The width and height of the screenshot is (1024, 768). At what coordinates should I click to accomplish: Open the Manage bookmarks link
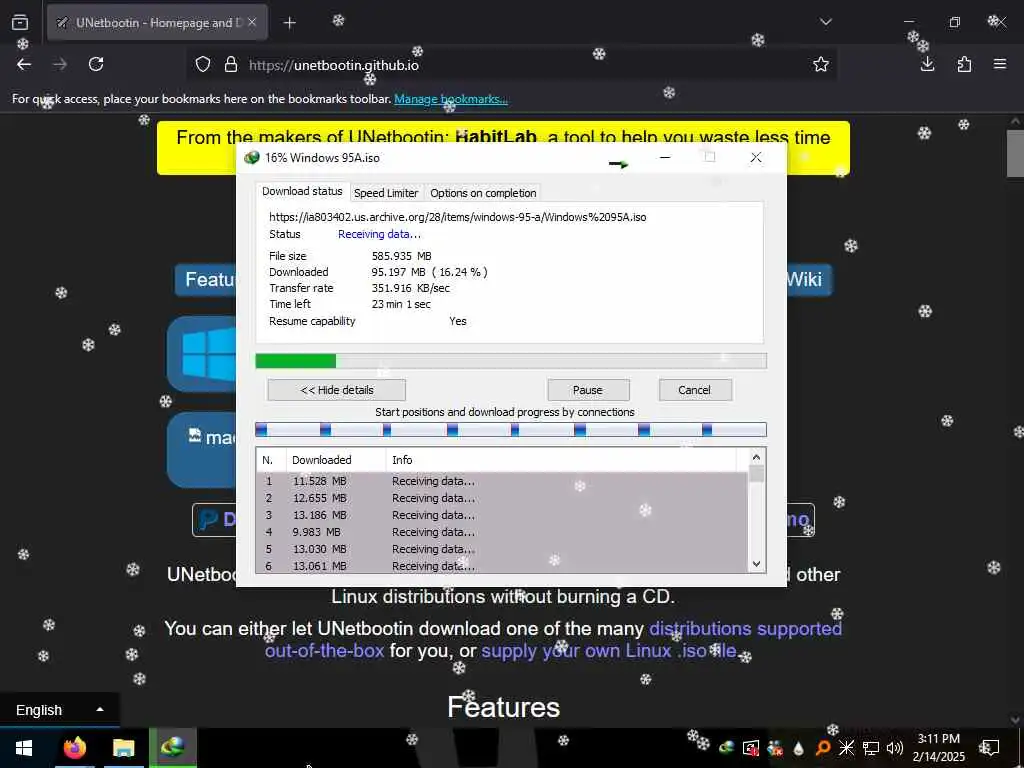[451, 99]
